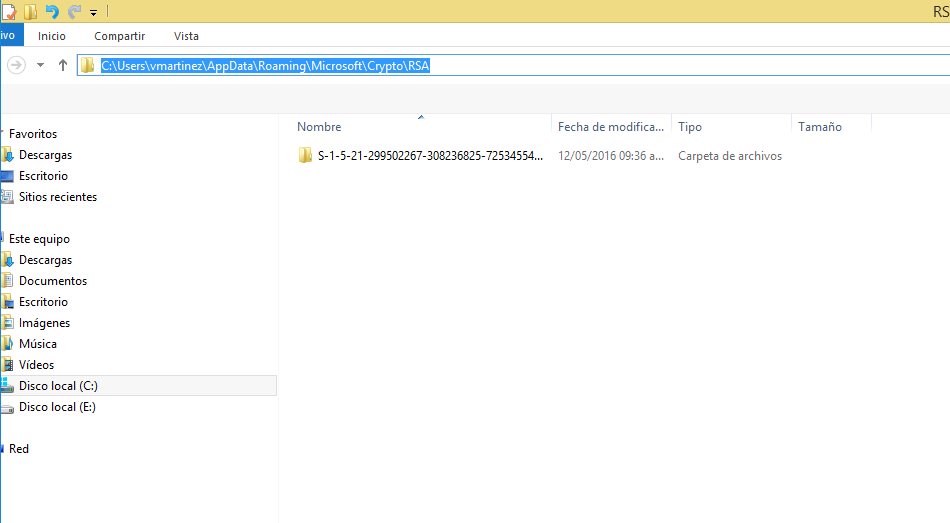This screenshot has height=523, width=950.
Task: Click the Documentos folder icon
Action: pos(7,281)
